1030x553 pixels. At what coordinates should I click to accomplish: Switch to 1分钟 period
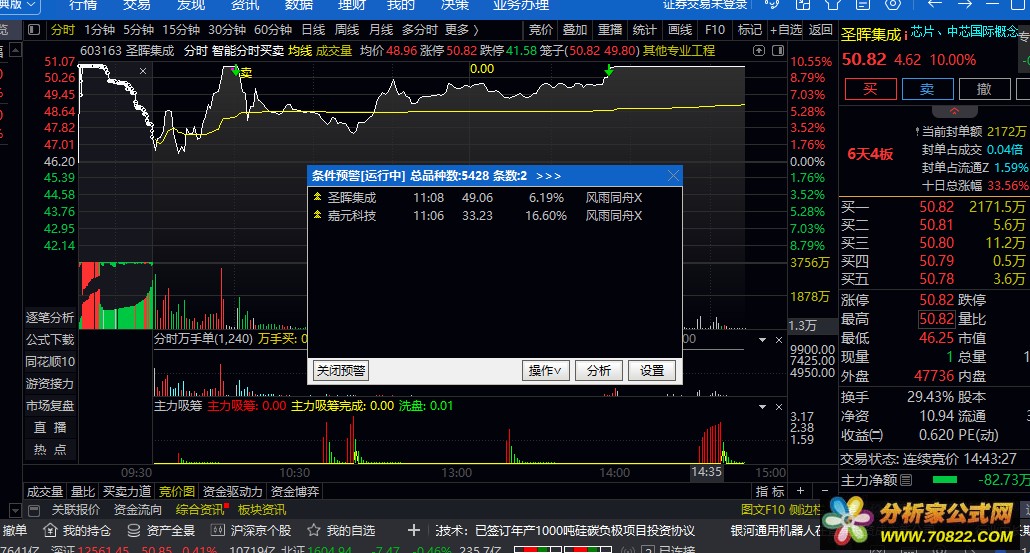pos(99,30)
